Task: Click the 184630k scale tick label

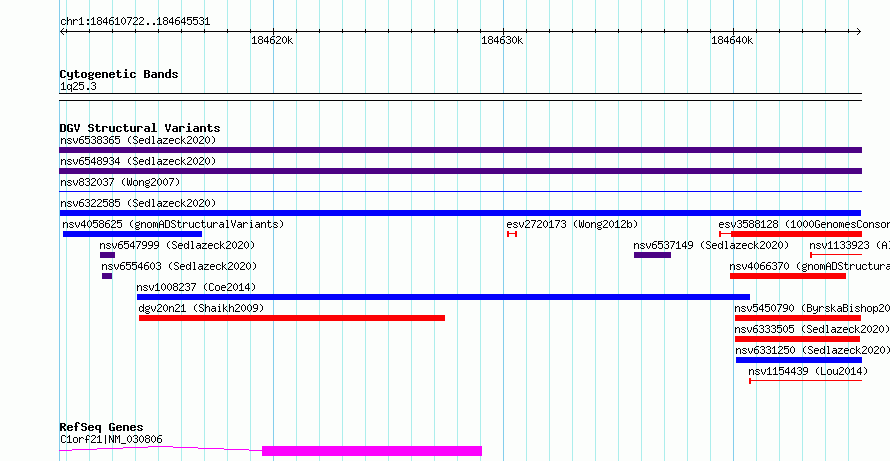Action: point(502,40)
